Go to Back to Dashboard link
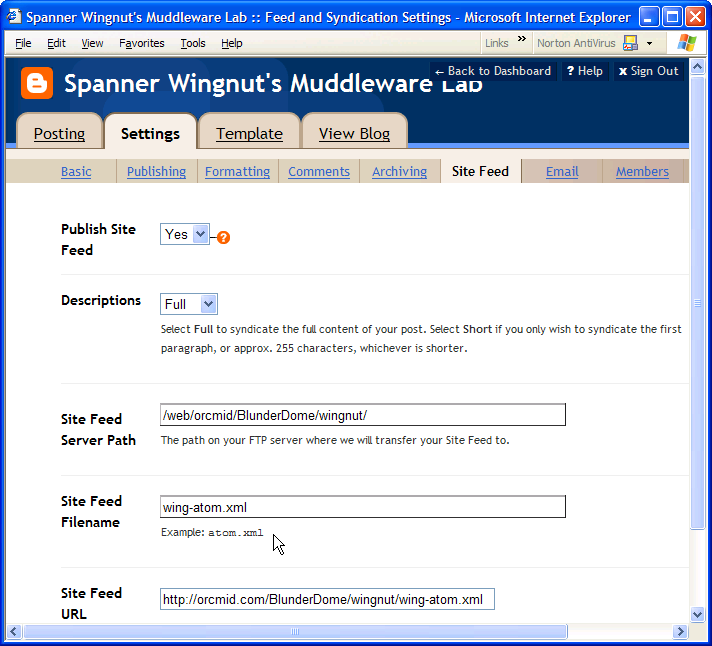This screenshot has width=712, height=646. tap(493, 71)
